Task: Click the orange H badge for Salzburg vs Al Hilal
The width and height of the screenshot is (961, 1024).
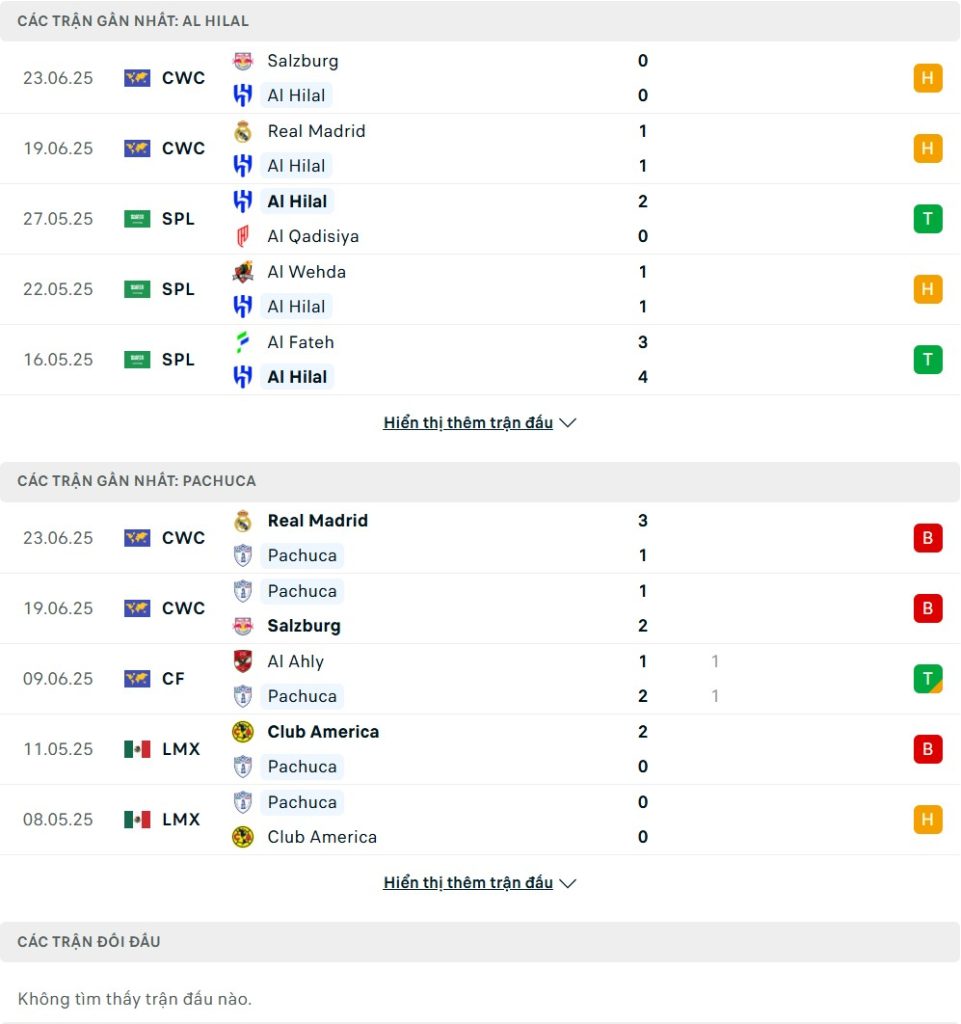Action: [928, 78]
